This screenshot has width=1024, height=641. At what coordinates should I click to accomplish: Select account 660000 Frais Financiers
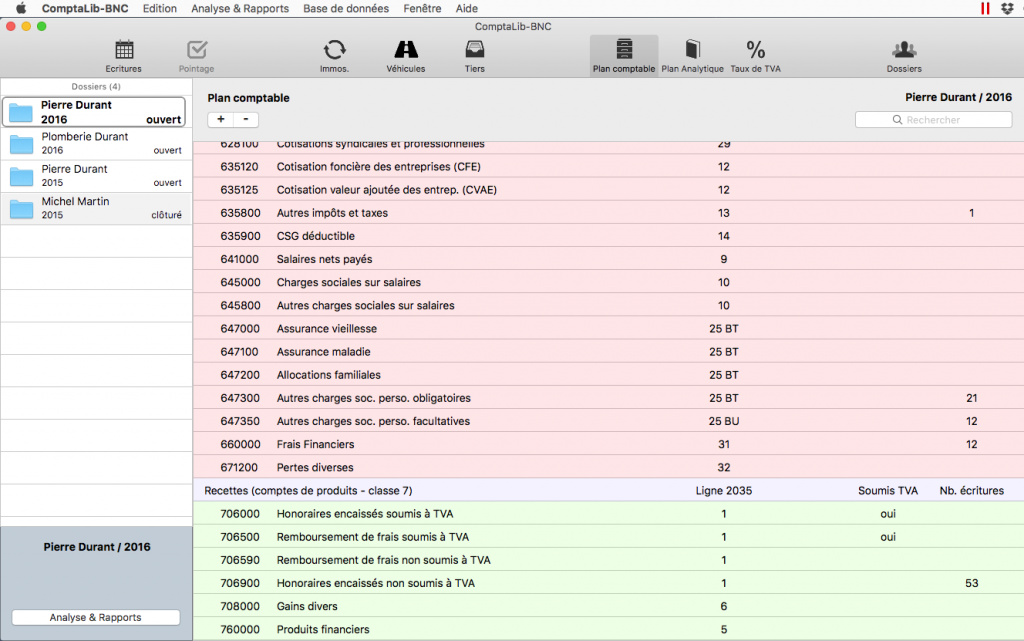[x=609, y=445]
